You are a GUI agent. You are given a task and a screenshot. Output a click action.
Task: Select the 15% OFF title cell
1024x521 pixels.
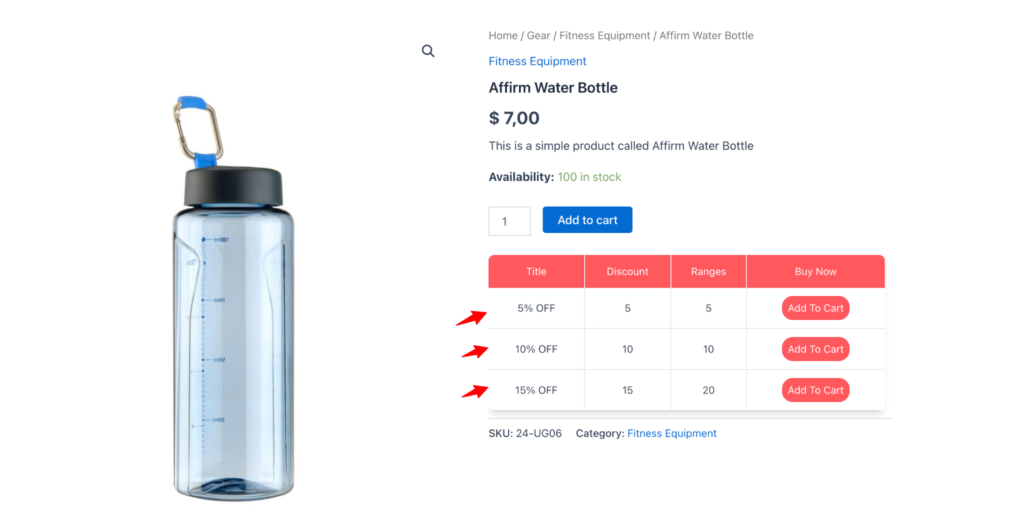(536, 390)
